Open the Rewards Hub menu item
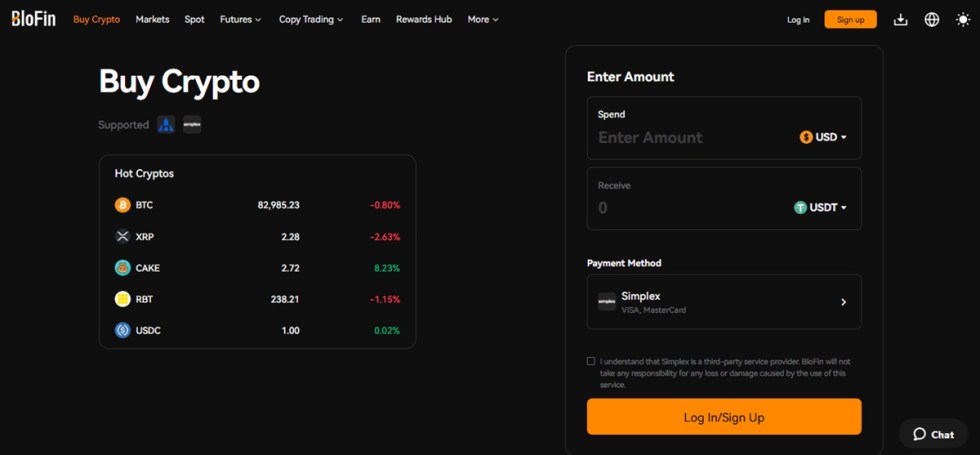980x455 pixels. point(424,19)
